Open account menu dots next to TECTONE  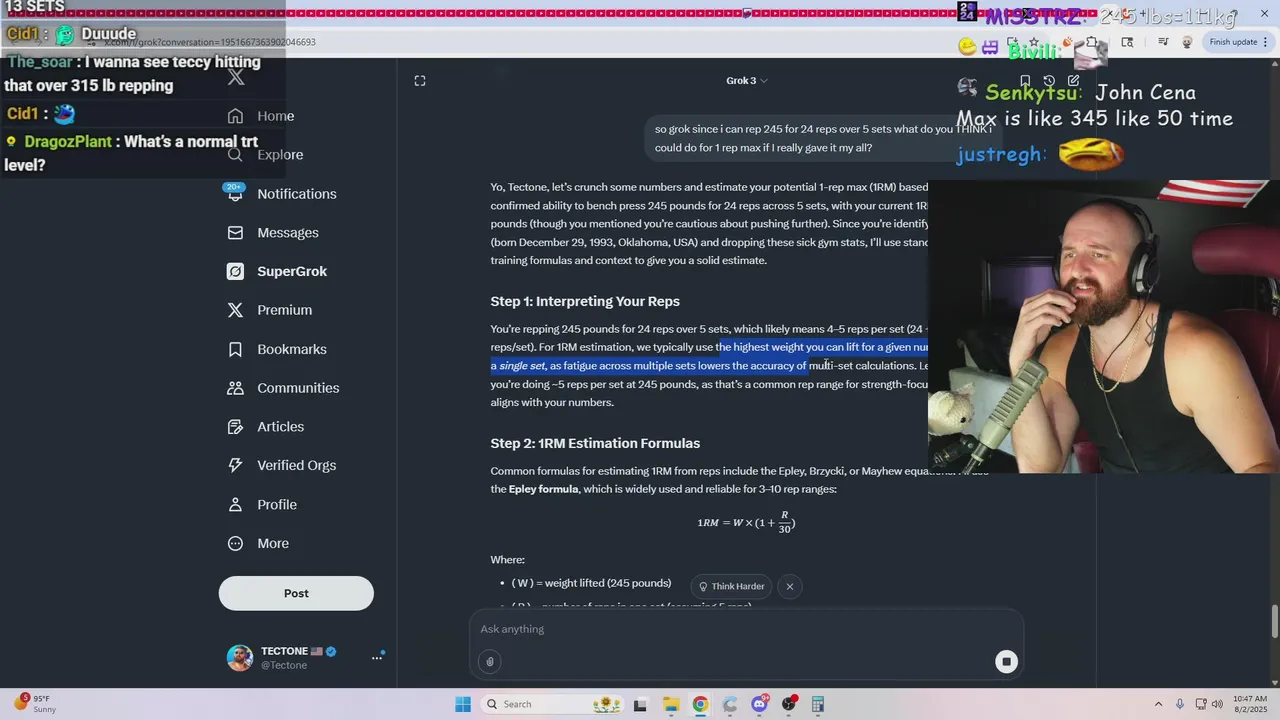(377, 657)
